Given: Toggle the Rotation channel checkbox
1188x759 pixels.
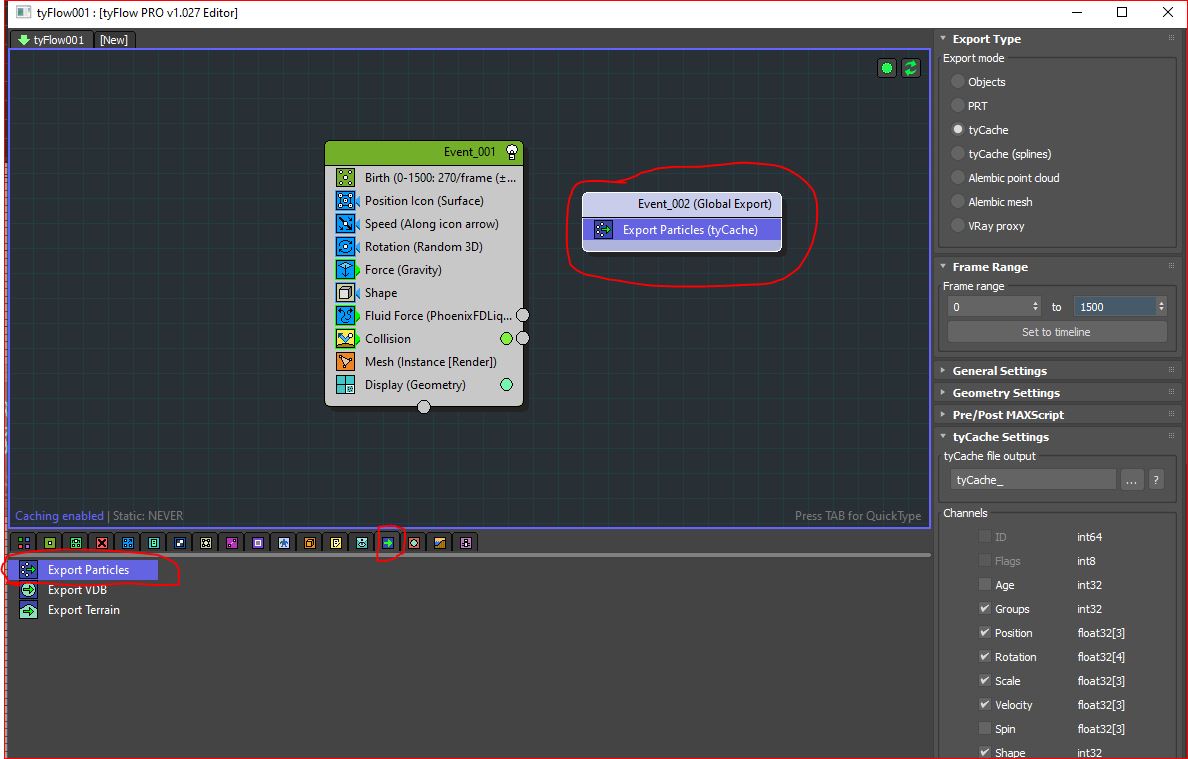Looking at the screenshot, I should (x=985, y=656).
